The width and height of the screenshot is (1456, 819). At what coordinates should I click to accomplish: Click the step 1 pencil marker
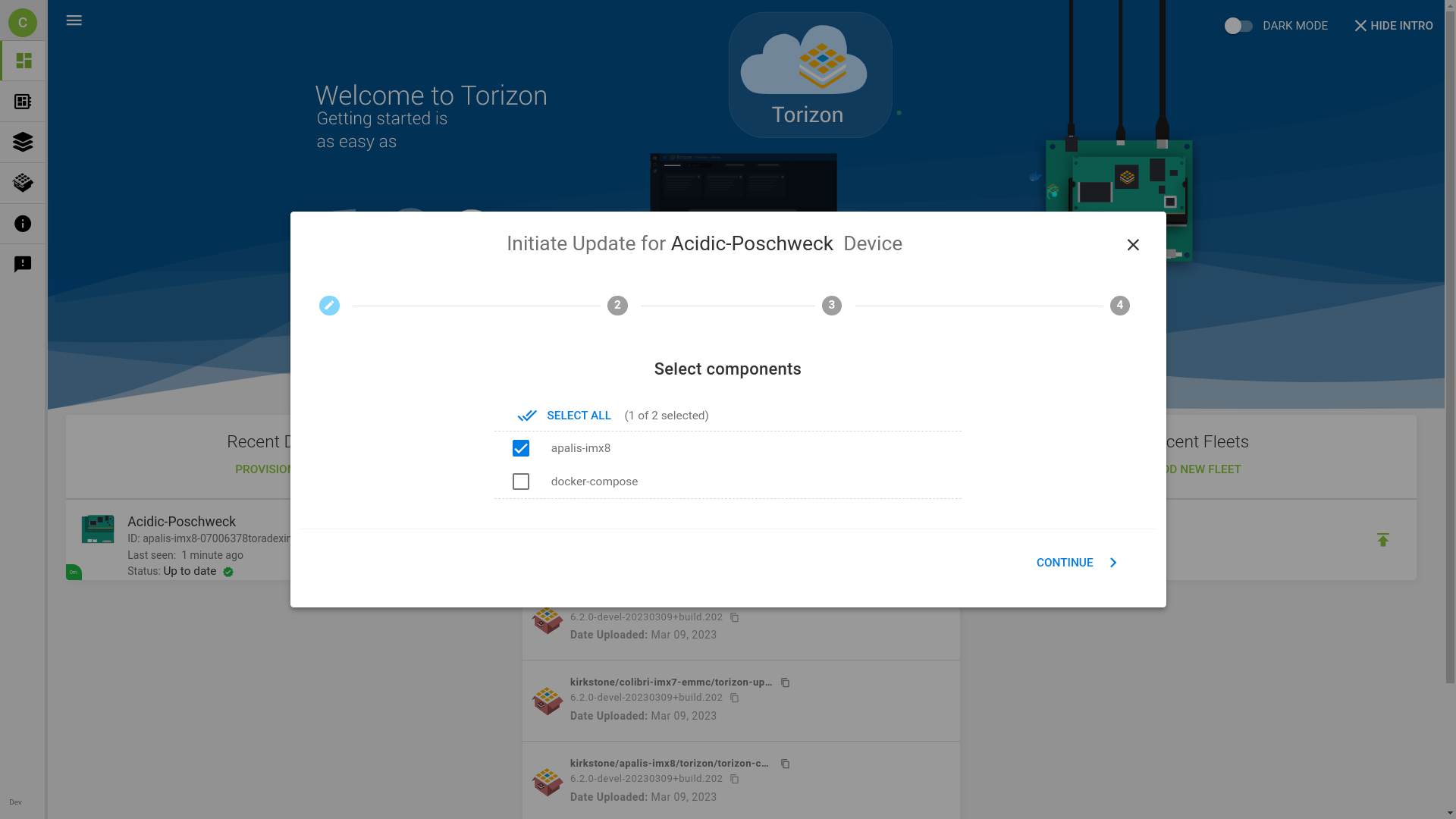[x=329, y=306]
